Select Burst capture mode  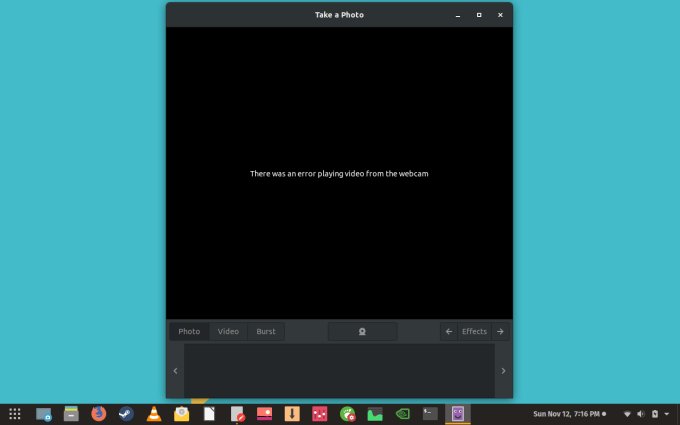click(x=266, y=331)
